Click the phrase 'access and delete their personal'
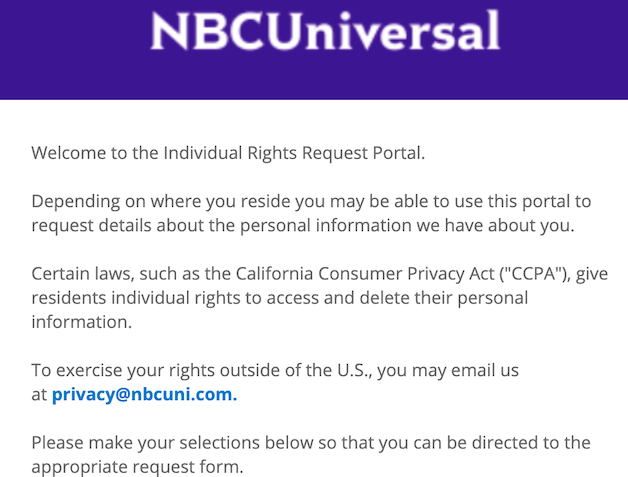This screenshot has height=477, width=628. pos(397,298)
